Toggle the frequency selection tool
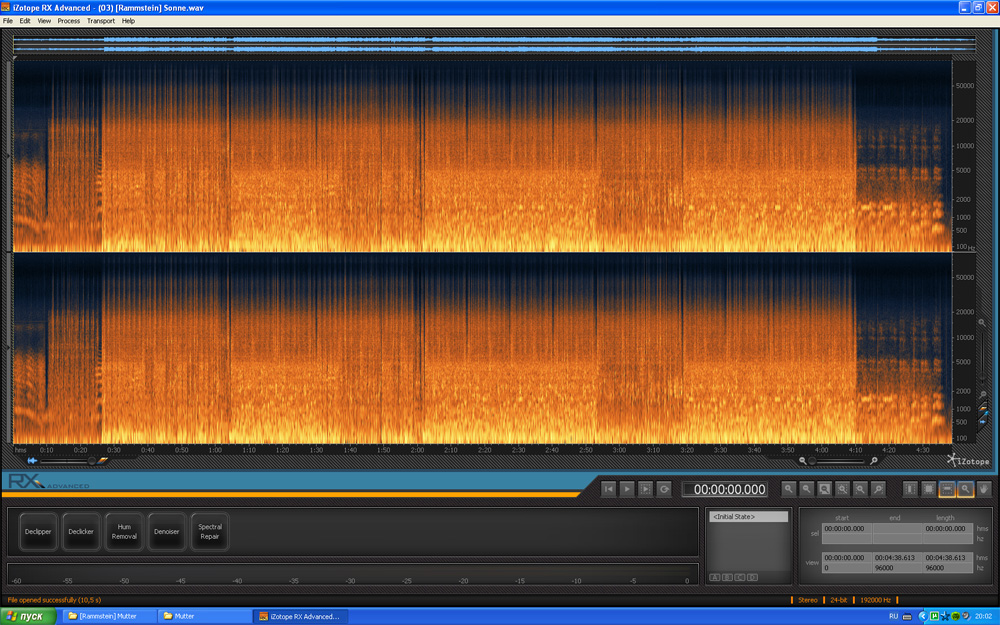The height and width of the screenshot is (625, 1000). (947, 489)
